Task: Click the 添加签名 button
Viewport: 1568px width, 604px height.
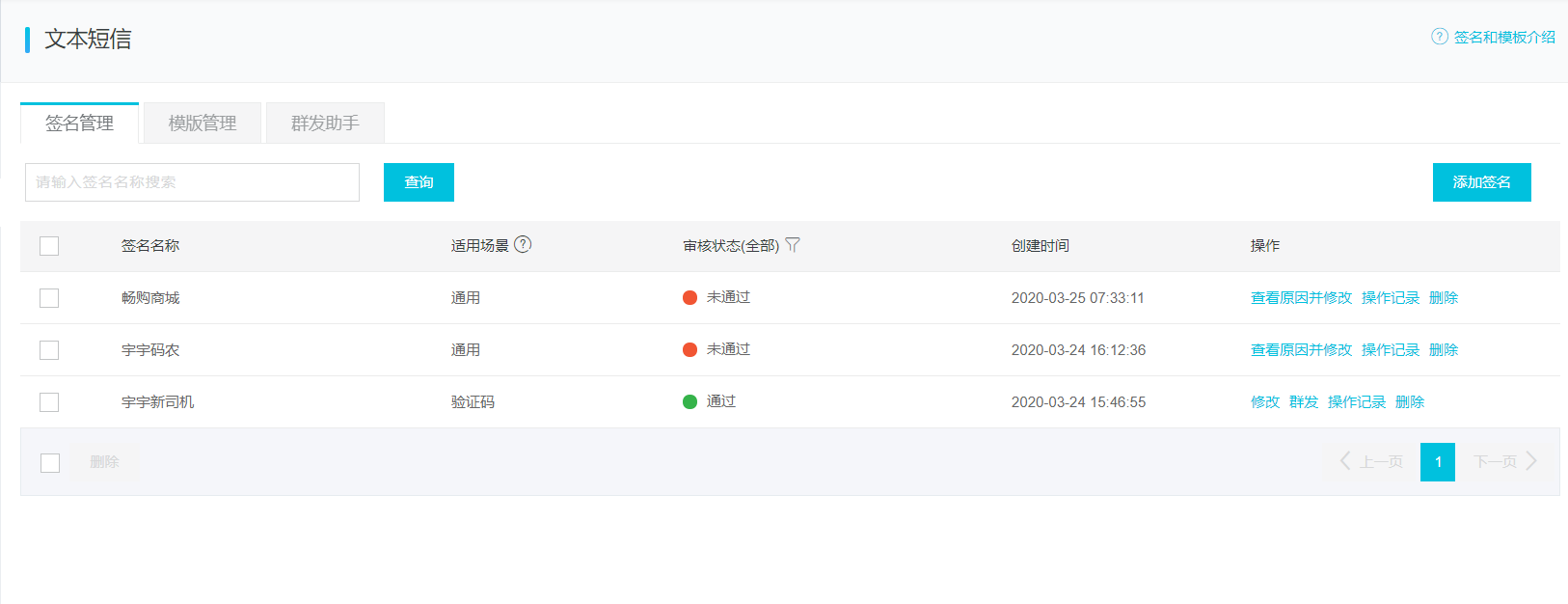Action: 1481,182
